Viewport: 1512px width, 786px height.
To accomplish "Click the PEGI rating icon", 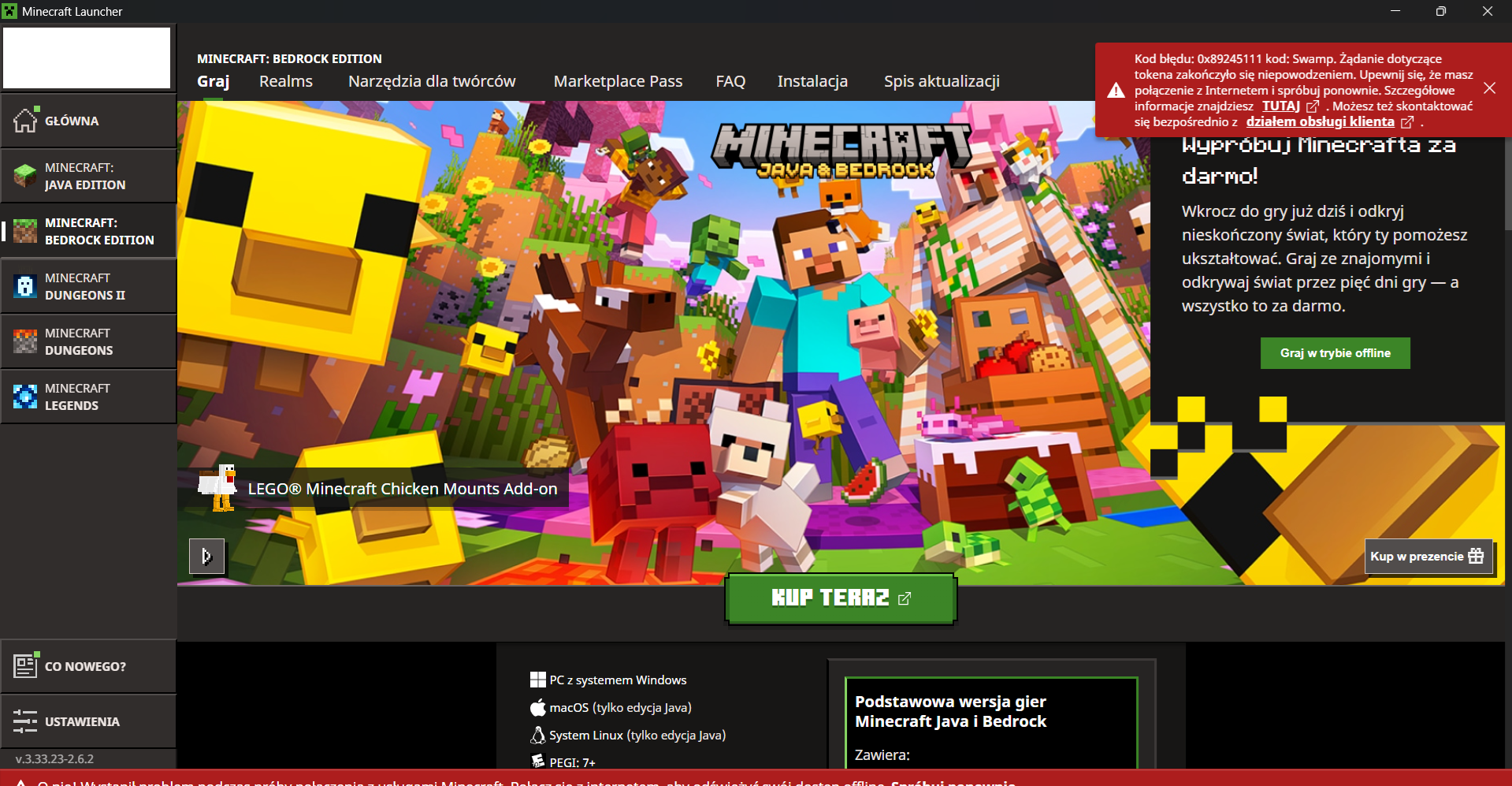I will pyautogui.click(x=538, y=762).
